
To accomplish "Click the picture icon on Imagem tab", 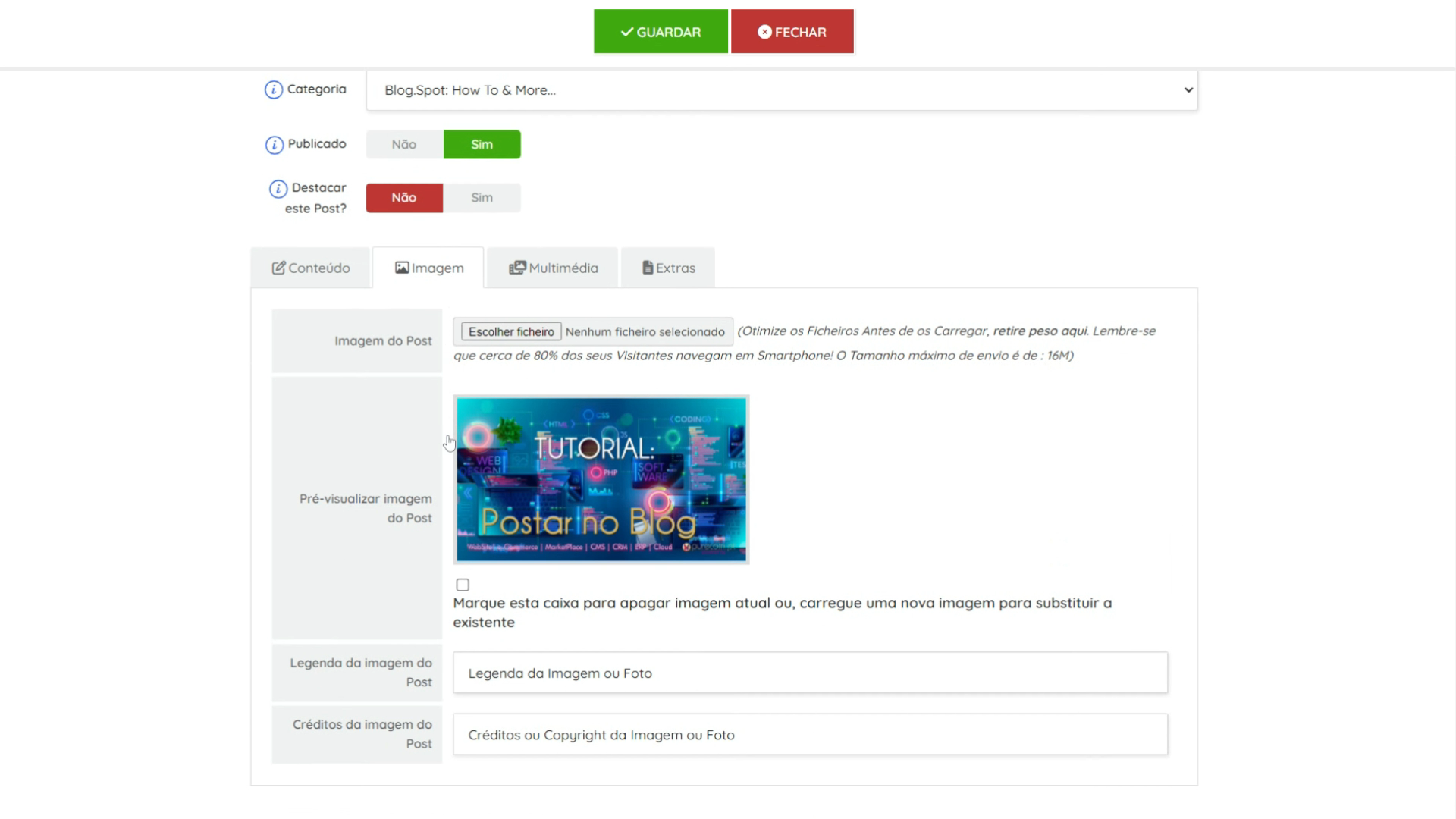I will [402, 268].
